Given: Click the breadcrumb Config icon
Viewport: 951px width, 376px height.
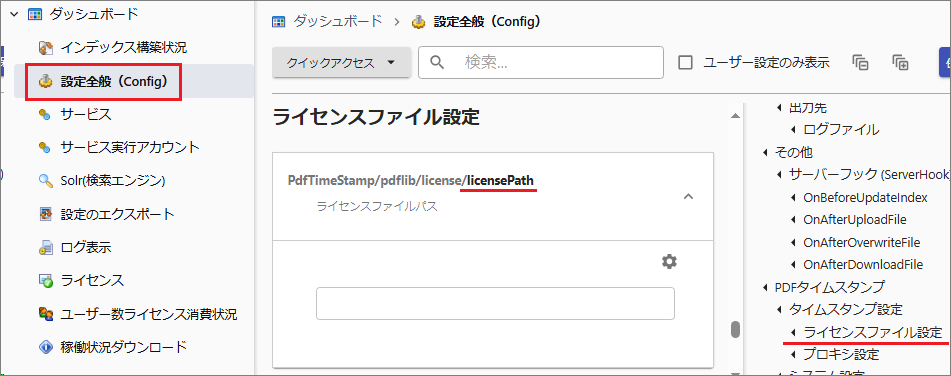Looking at the screenshot, I should 418,22.
